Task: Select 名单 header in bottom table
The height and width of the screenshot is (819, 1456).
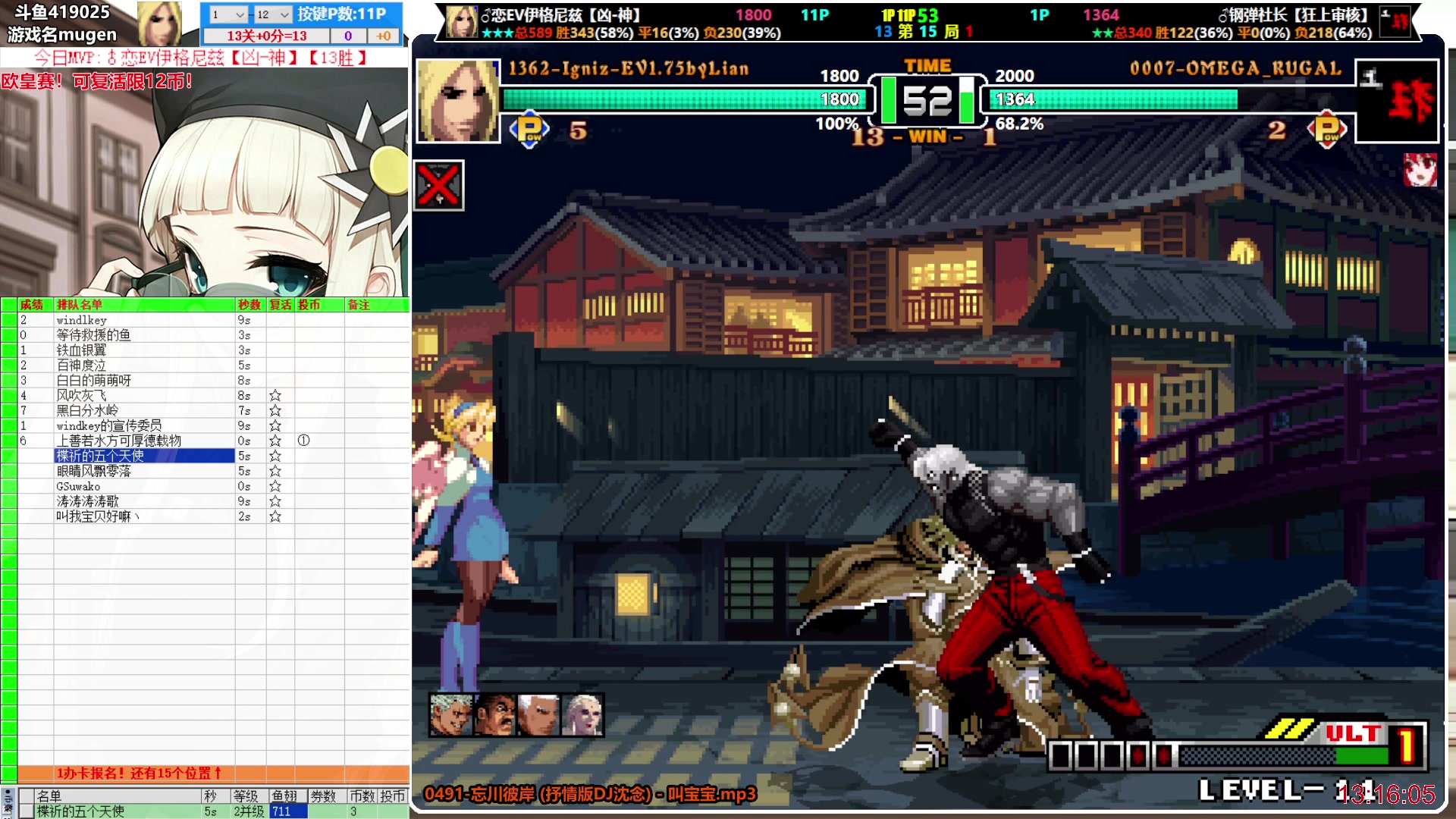Action: click(x=49, y=796)
